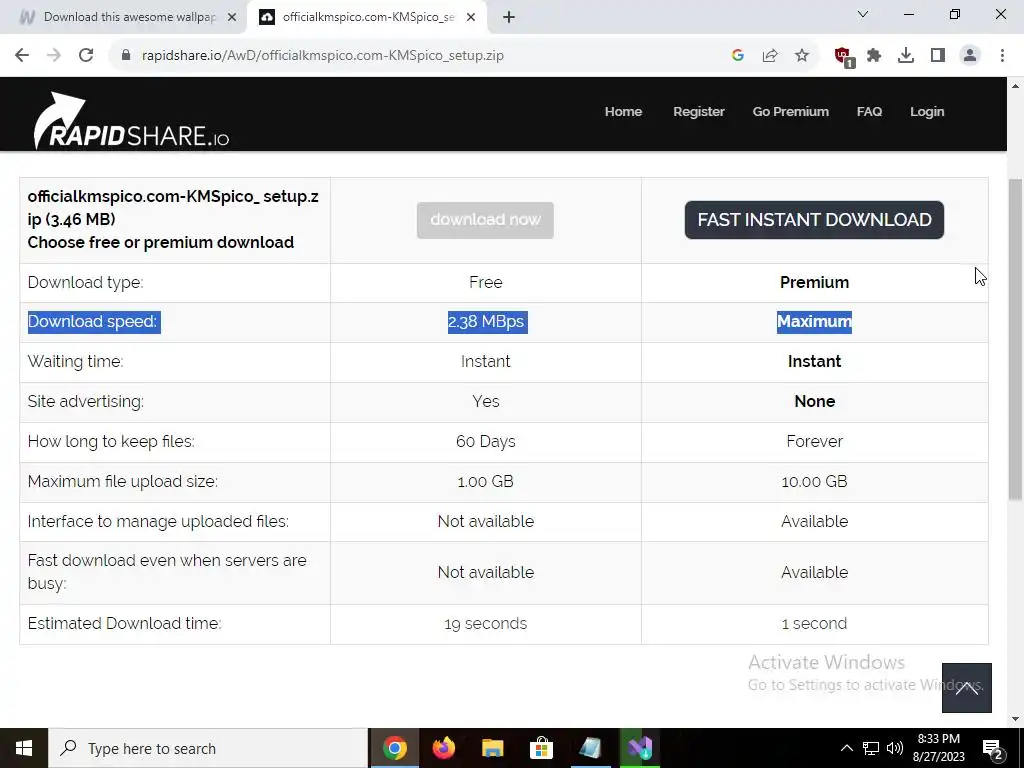
Task: Open the FAQ nav link
Action: coord(869,112)
